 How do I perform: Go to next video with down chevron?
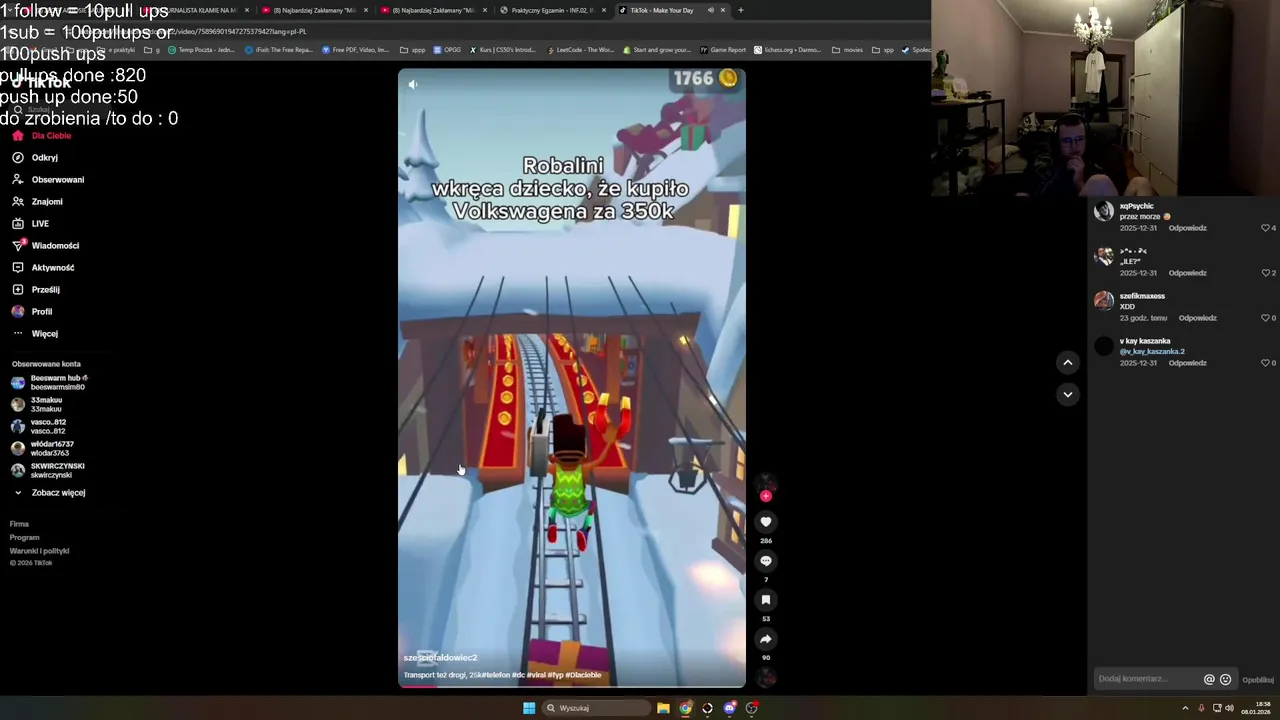1068,395
